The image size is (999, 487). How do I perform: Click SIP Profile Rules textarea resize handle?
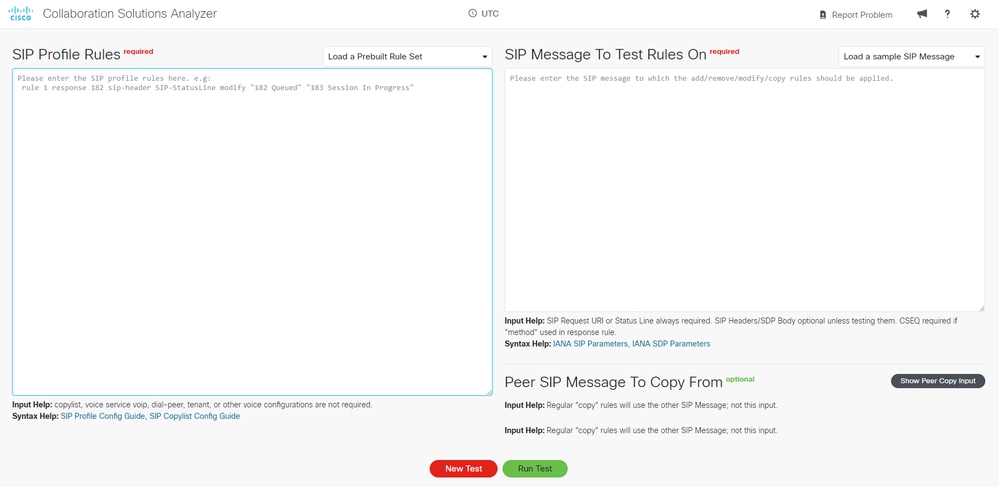point(489,392)
